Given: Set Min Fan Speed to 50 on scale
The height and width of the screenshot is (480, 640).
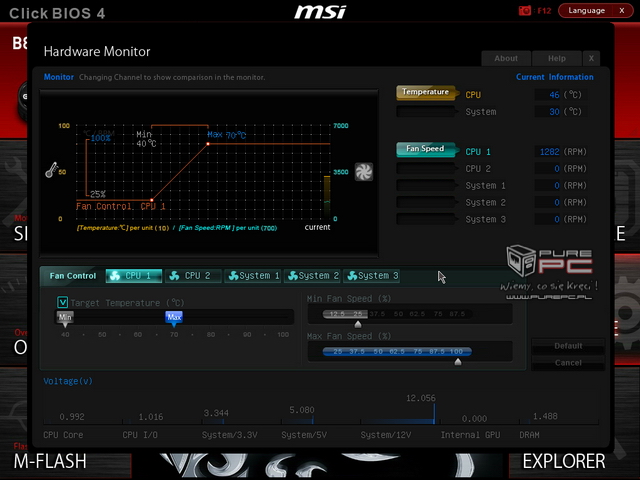Looking at the screenshot, I should pos(398,314).
